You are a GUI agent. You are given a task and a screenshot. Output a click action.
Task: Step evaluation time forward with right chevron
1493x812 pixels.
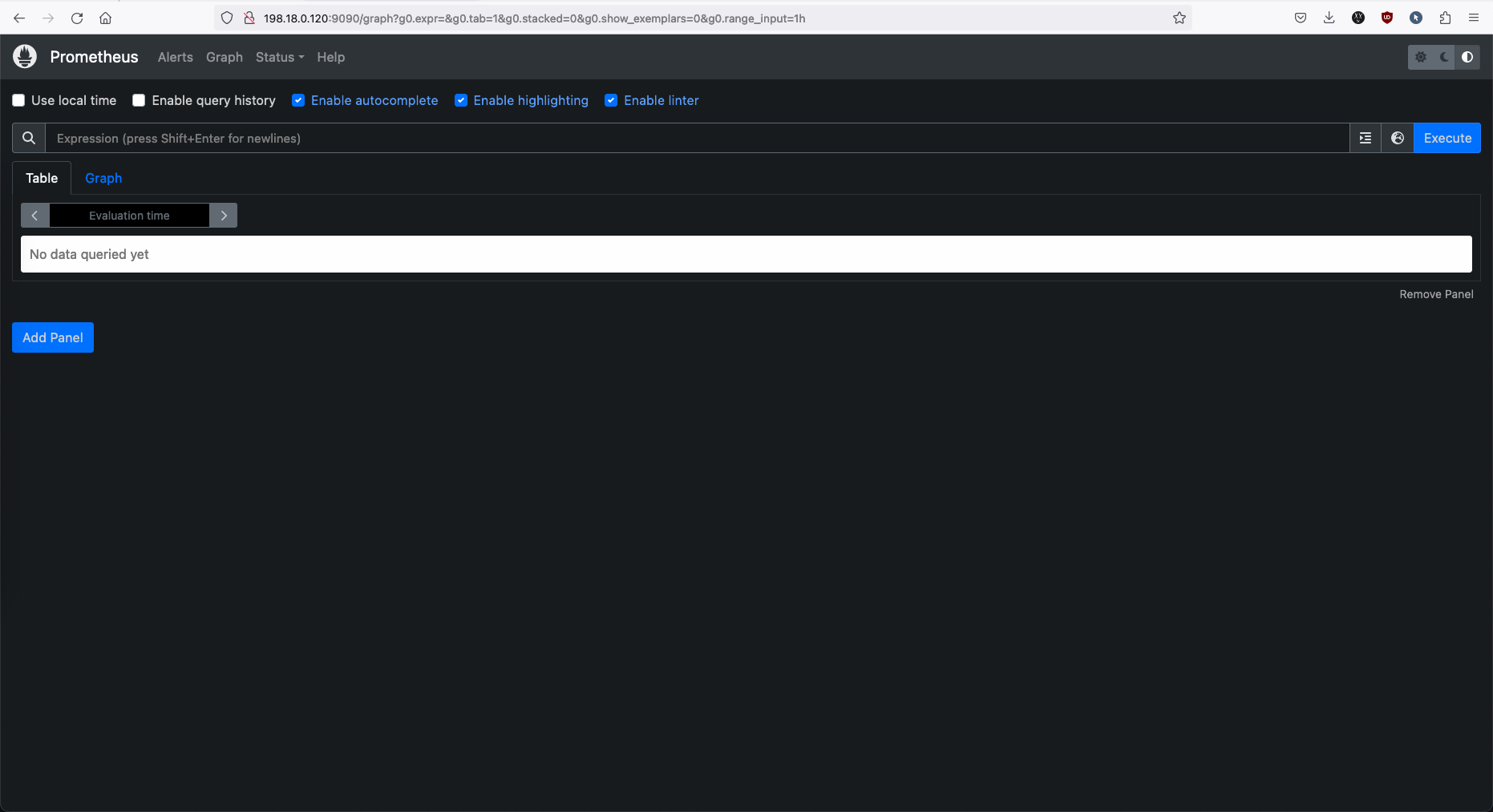[x=224, y=216]
